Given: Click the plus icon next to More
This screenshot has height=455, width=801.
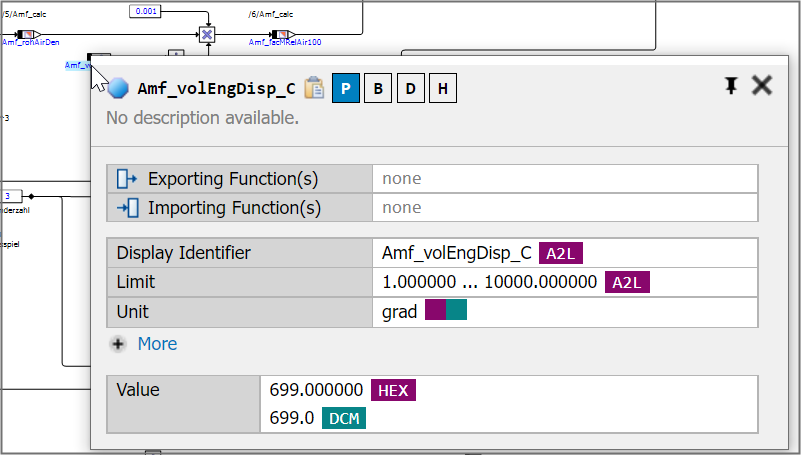Looking at the screenshot, I should [118, 344].
